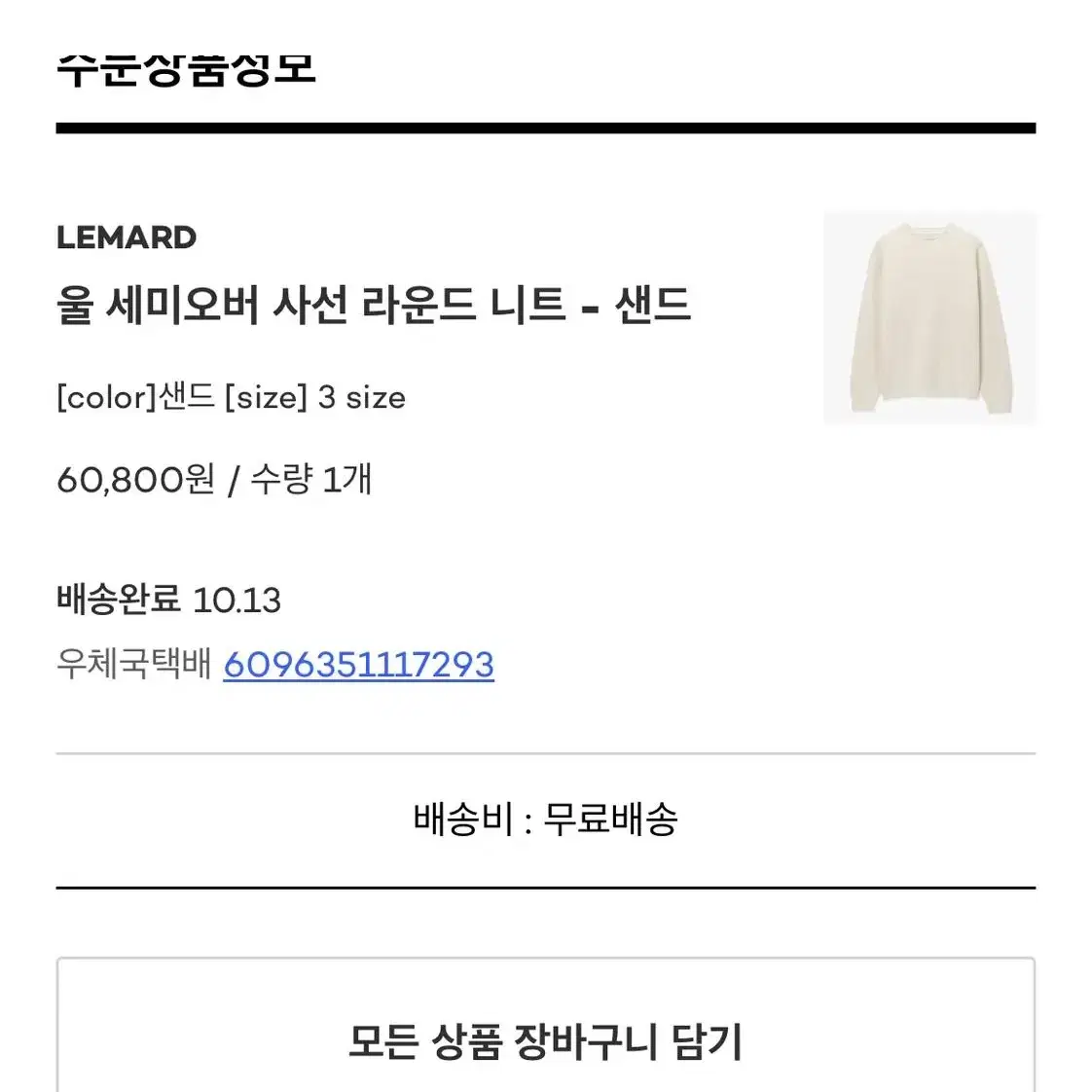Screen dimensions: 1092x1092
Task: Click the [size] label in the options line
Action: (266, 398)
